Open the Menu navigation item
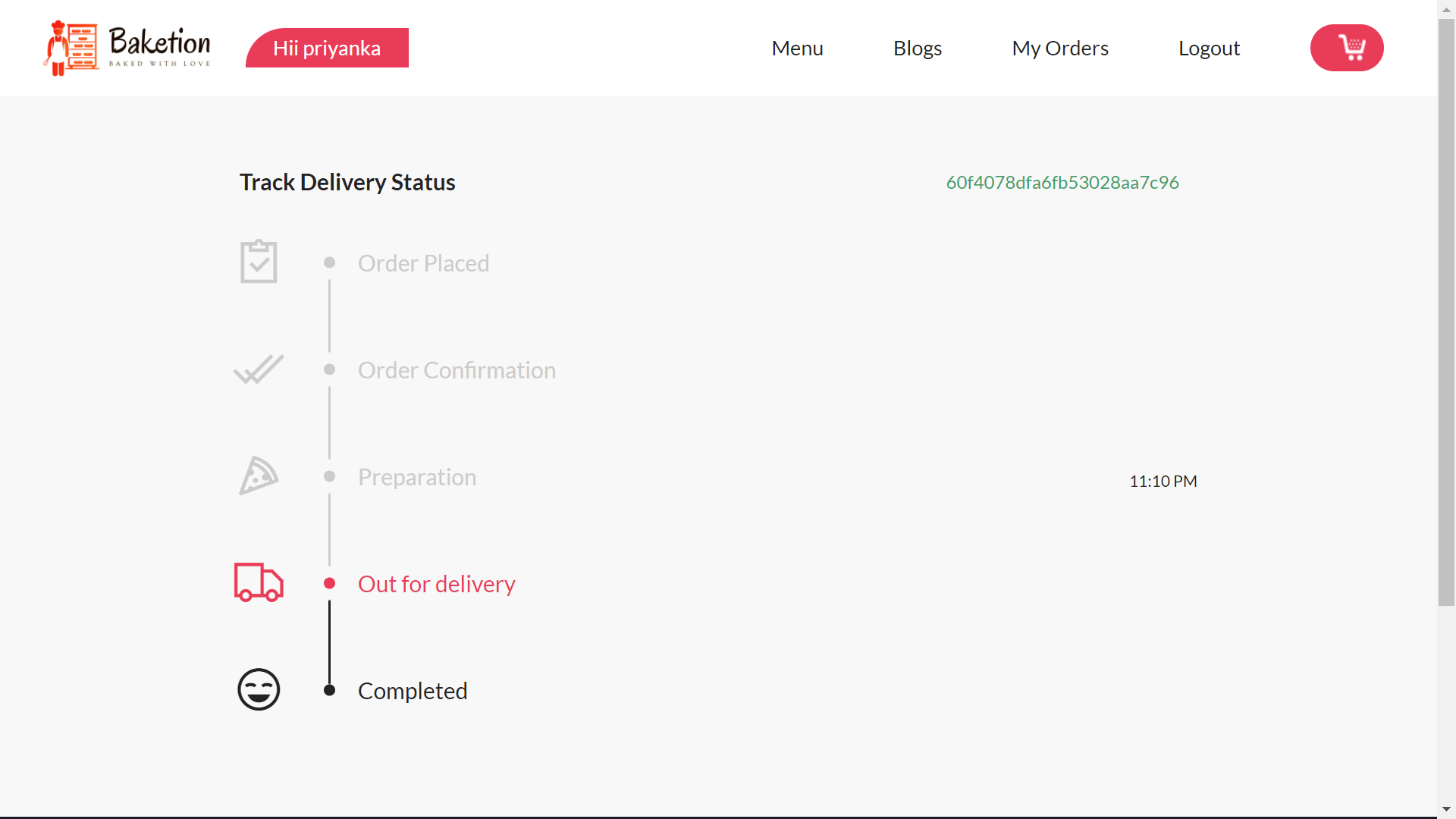This screenshot has width=1456, height=819. click(797, 48)
